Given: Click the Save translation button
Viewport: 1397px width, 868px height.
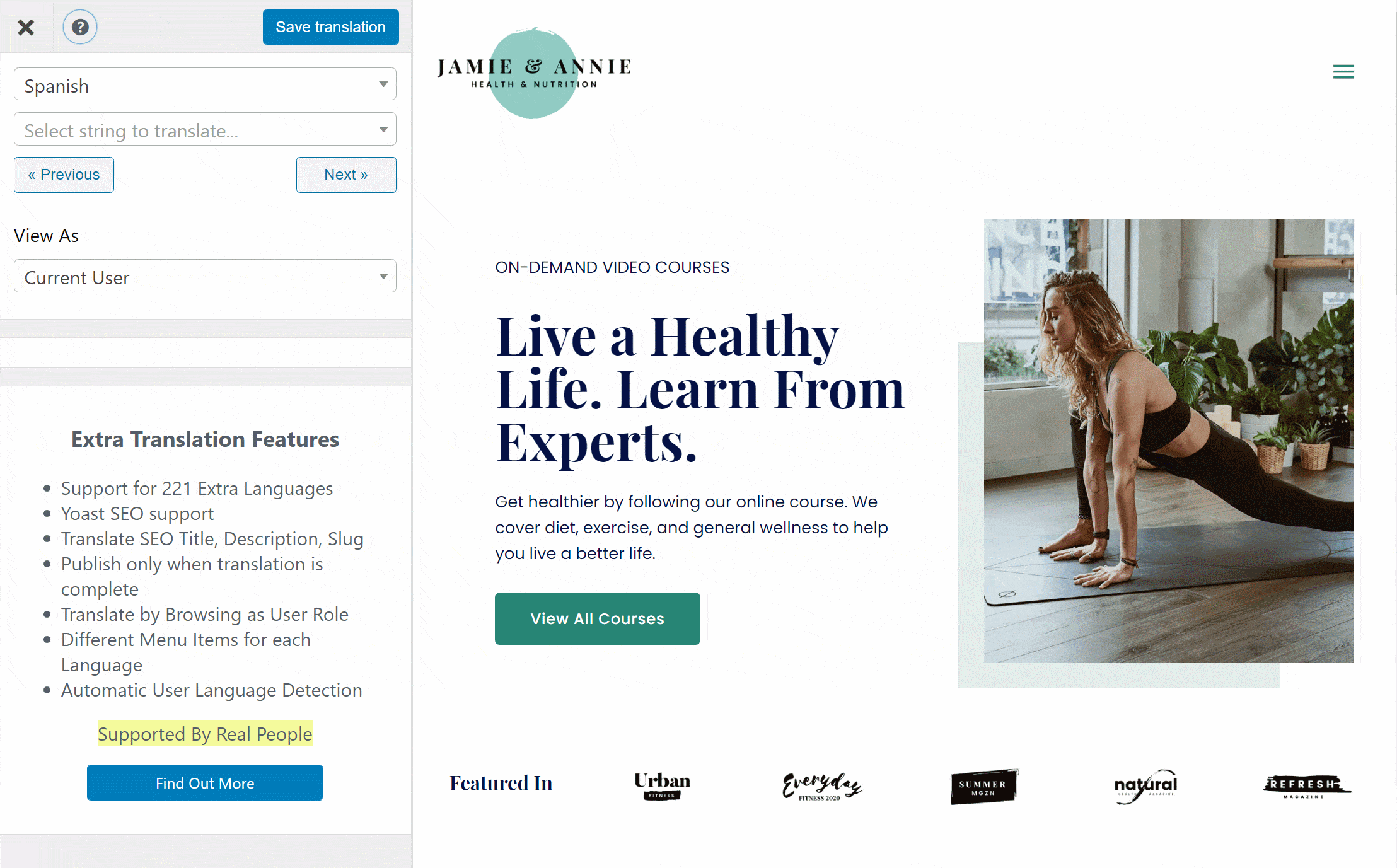Looking at the screenshot, I should coord(331,27).
